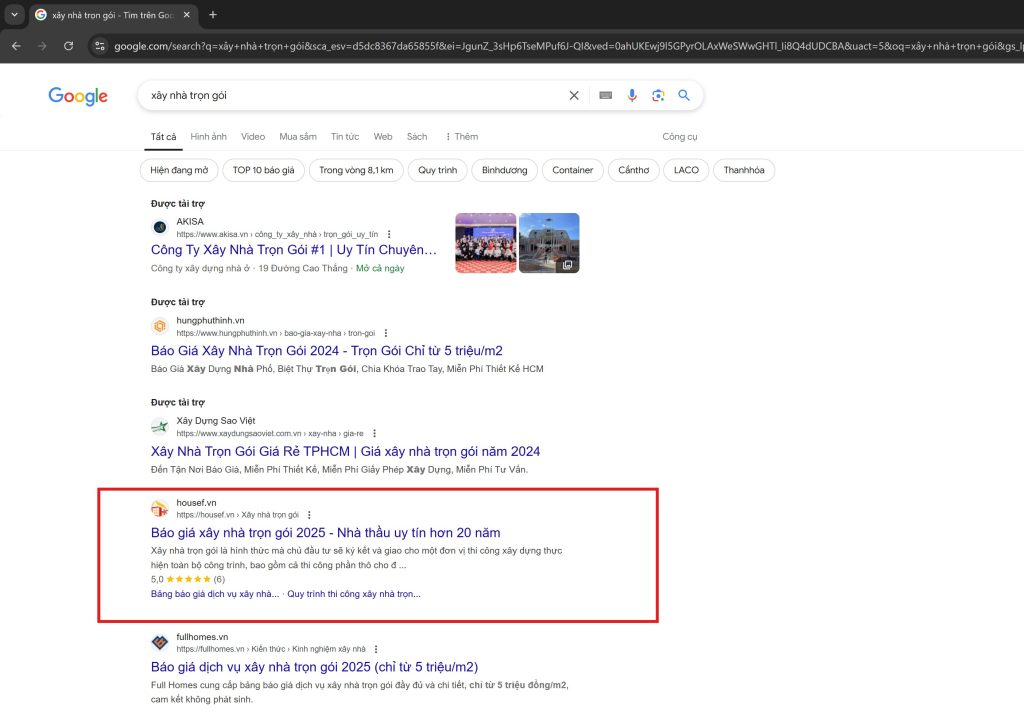The image size is (1024, 717).
Task: Select the 'Container' filter chip
Action: [x=573, y=170]
